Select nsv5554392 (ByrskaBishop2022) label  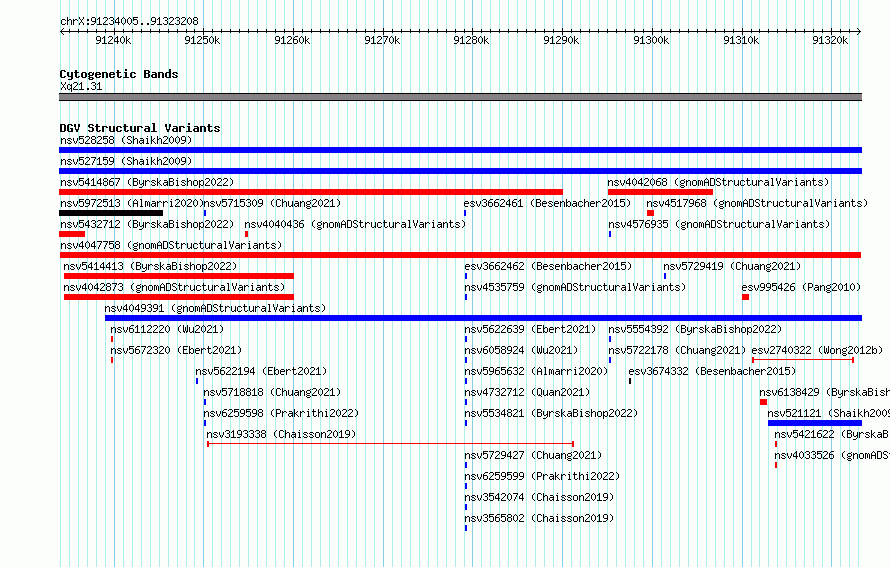click(x=695, y=329)
